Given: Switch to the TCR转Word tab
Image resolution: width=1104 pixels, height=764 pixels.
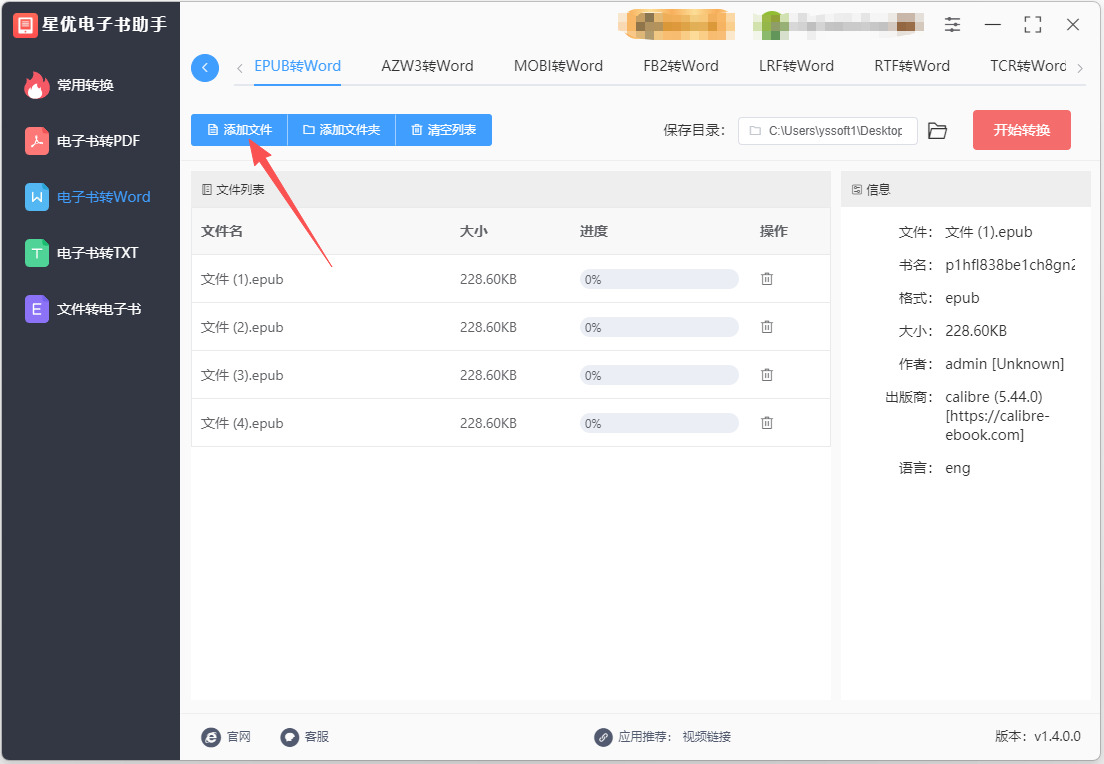Looking at the screenshot, I should click(x=1028, y=66).
